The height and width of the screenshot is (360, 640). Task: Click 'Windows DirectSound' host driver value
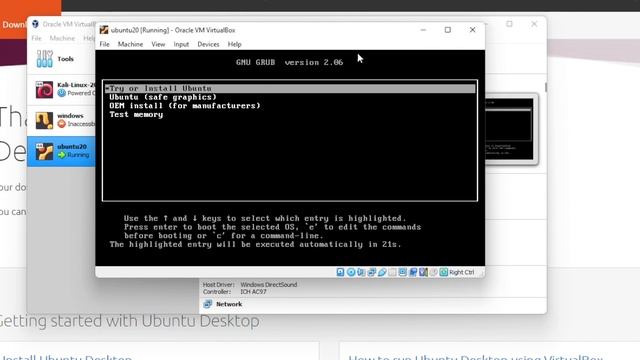click(269, 284)
